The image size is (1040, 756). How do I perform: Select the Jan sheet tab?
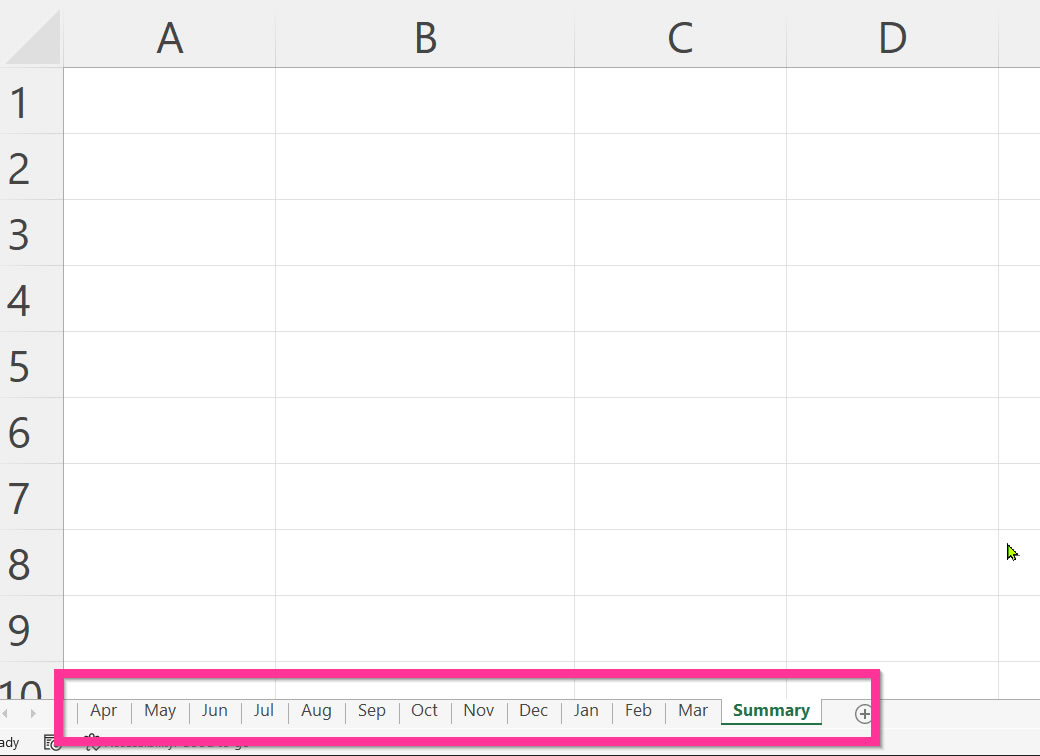point(586,710)
